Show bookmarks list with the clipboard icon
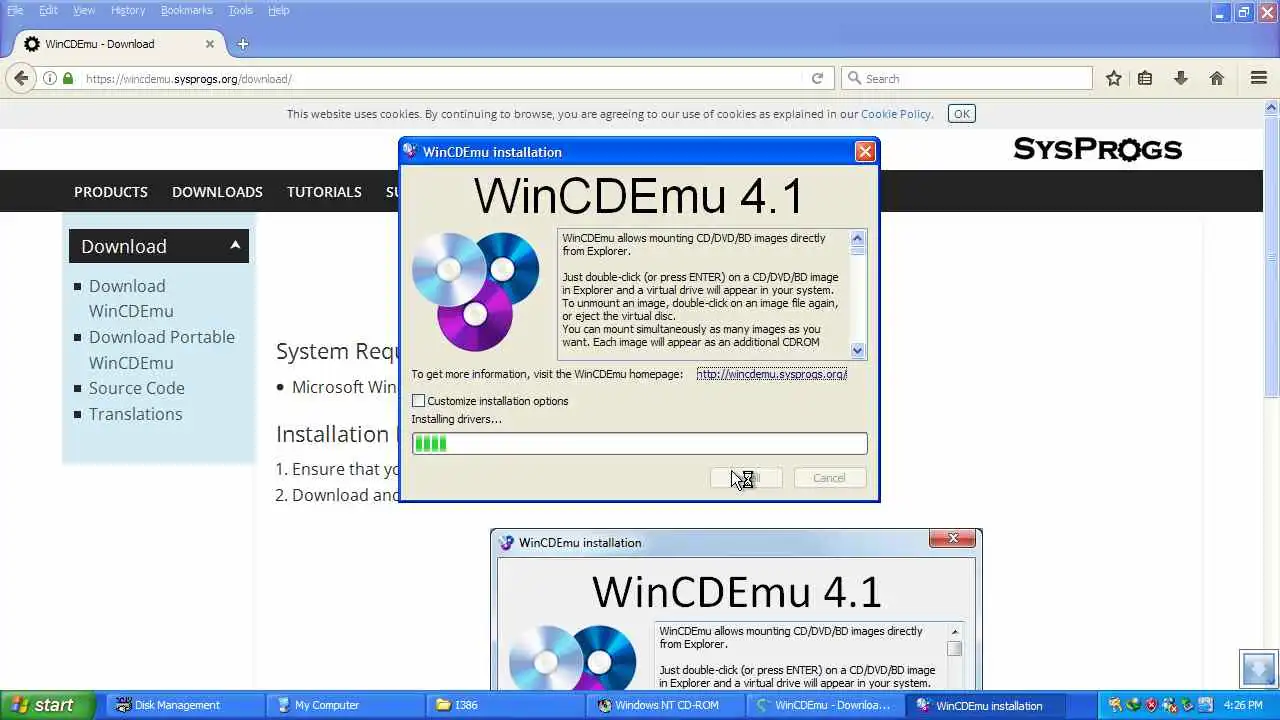Screen dimensions: 1280x720 click(1145, 78)
